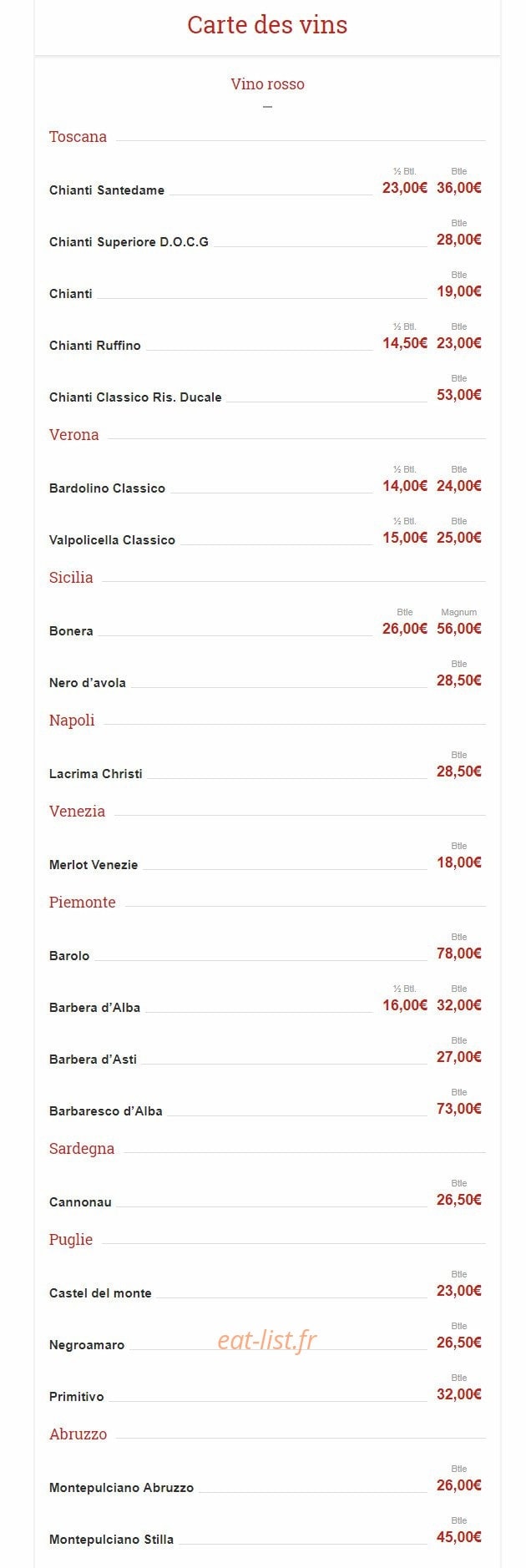526x1568 pixels.
Task: Click the Merlot Venezie price 18,00€
Action: (459, 862)
